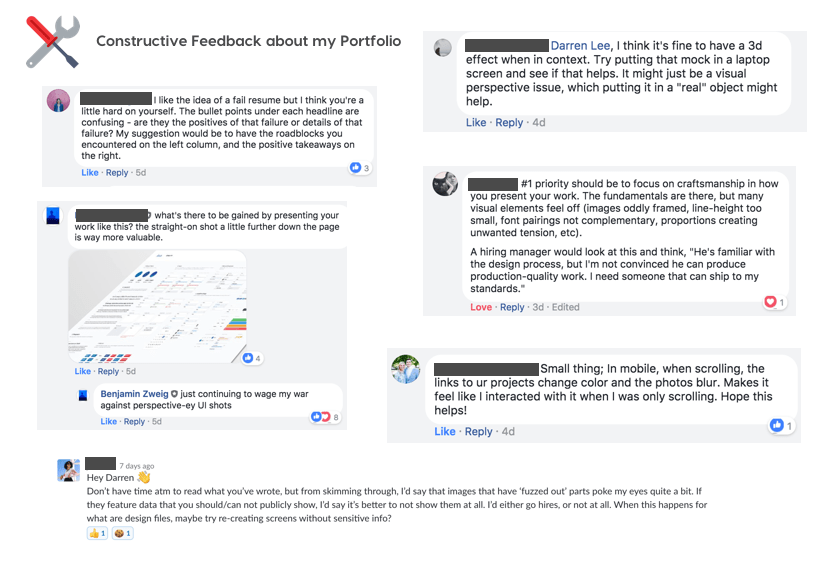This screenshot has width=820, height=566.
Task: Open the perspective UI screenshot thumbnail
Action: (158, 307)
